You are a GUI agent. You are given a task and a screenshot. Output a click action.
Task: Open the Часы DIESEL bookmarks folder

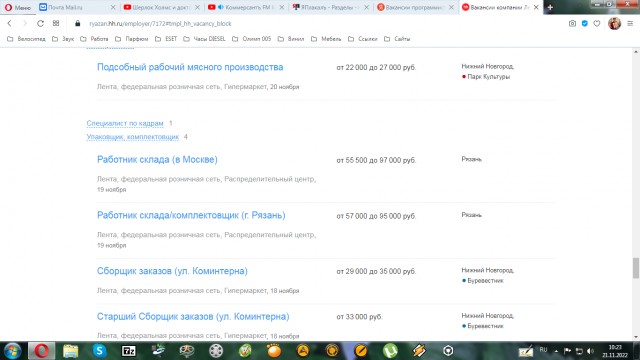(x=204, y=39)
